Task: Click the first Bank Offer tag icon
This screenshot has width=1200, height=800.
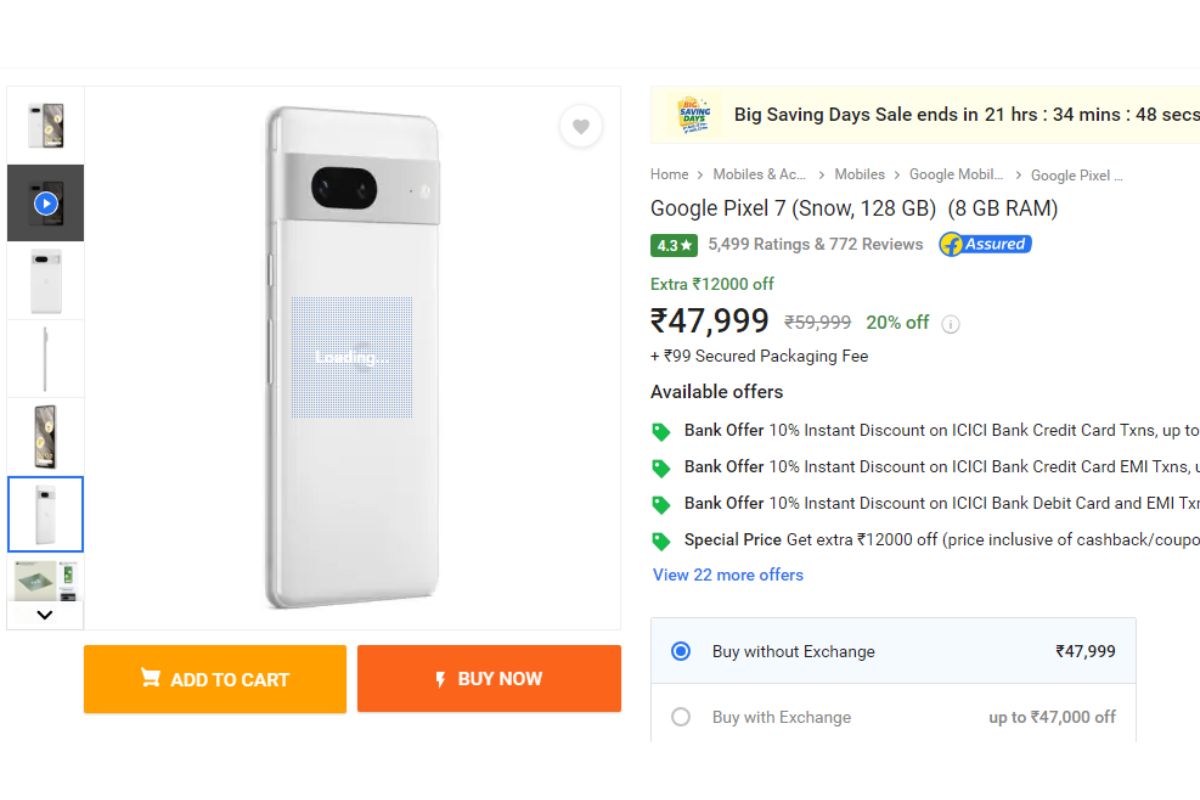Action: [x=661, y=432]
